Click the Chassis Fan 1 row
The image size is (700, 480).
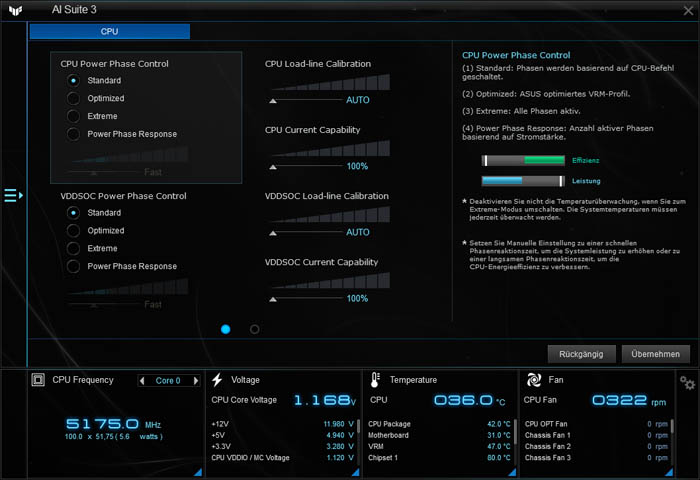coord(596,435)
